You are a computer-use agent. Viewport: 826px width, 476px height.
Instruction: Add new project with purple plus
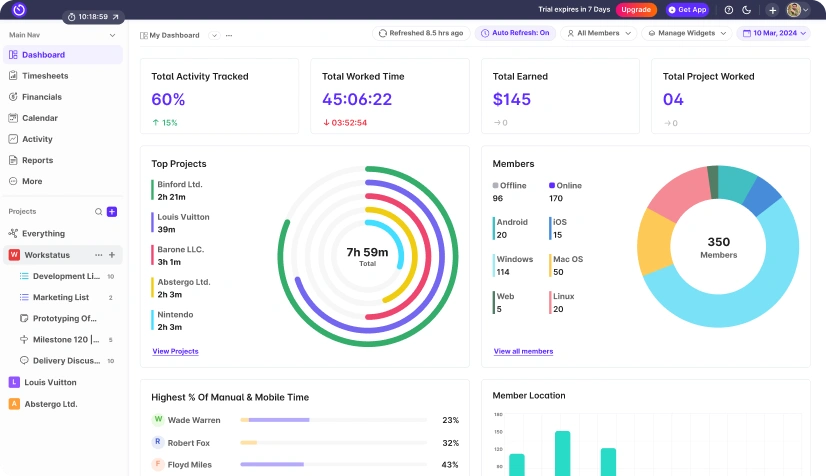click(112, 212)
